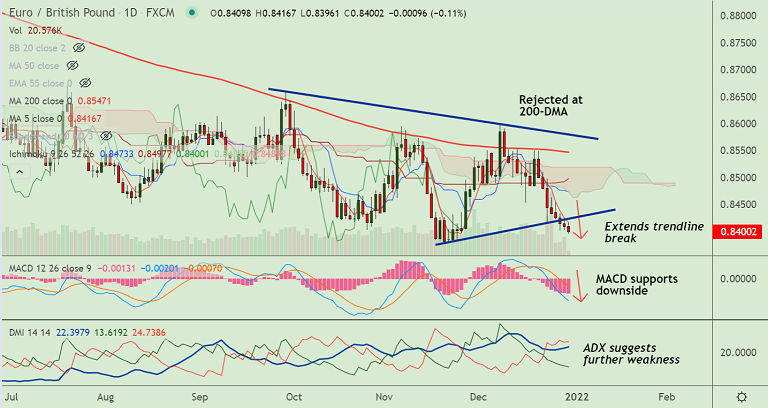Select MACD 12 26 close 9 legend
Image resolution: width=768 pixels, height=408 pixels.
coord(50,268)
